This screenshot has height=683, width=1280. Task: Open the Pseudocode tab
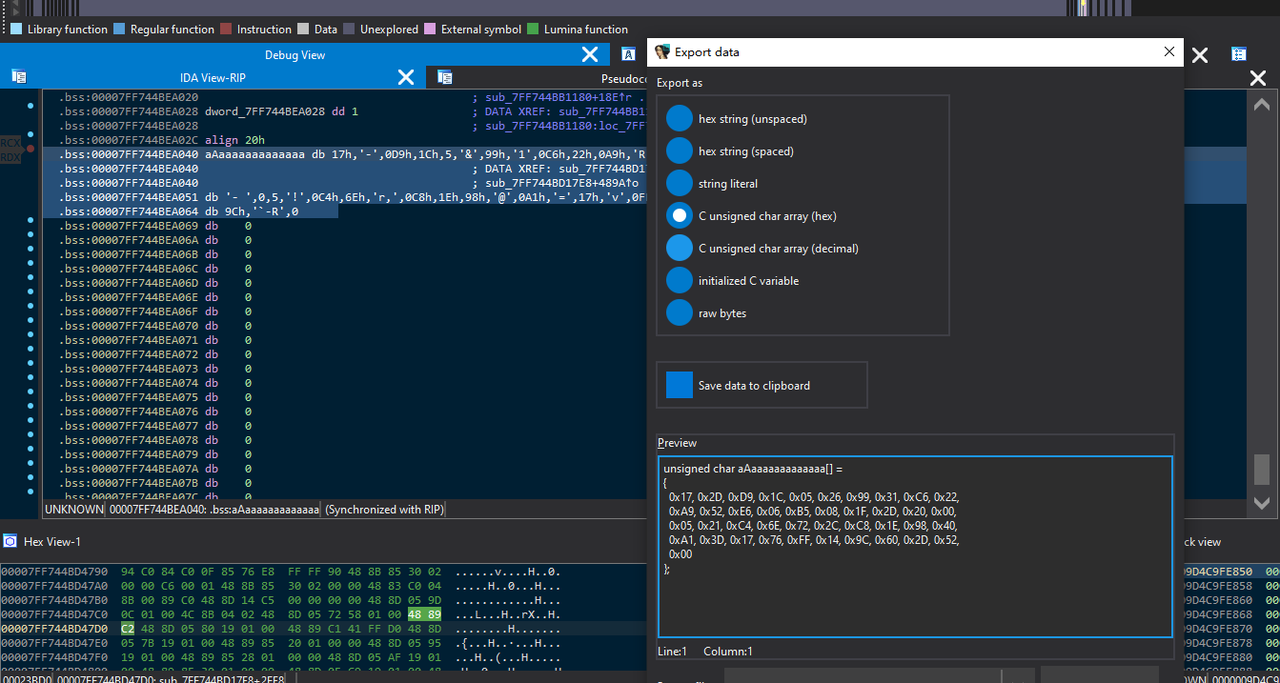tap(624, 77)
